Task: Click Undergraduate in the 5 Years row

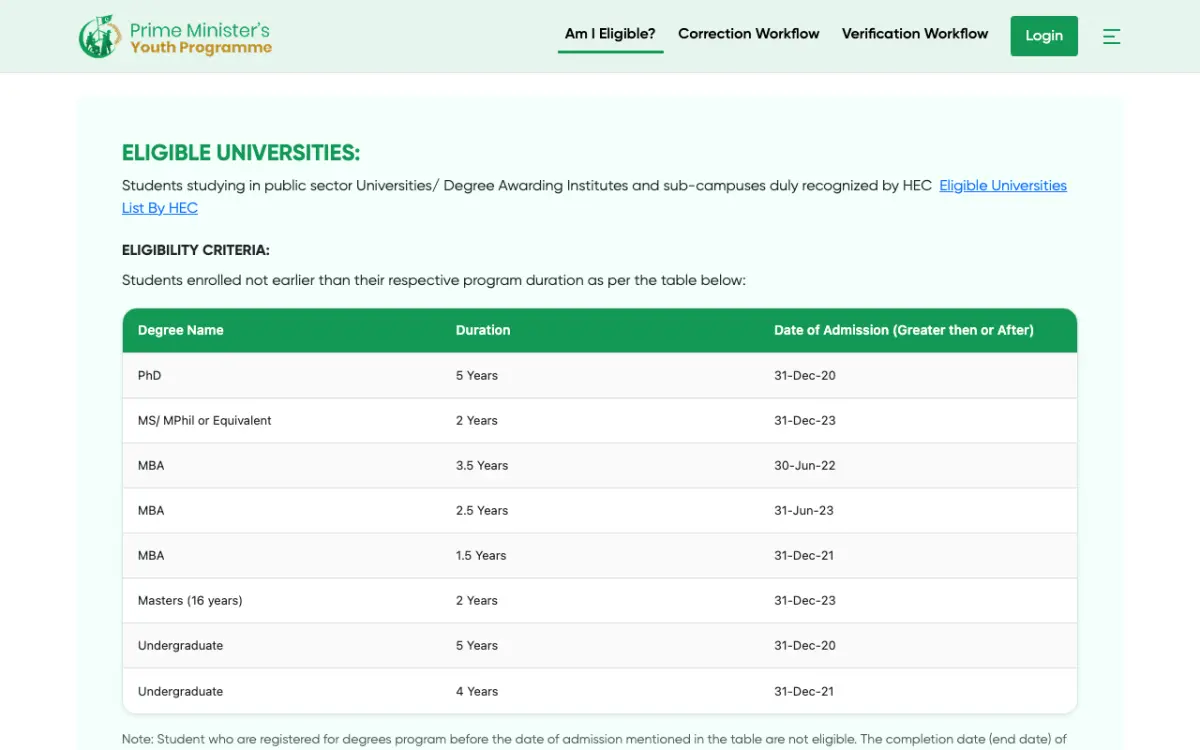Action: click(x=180, y=645)
